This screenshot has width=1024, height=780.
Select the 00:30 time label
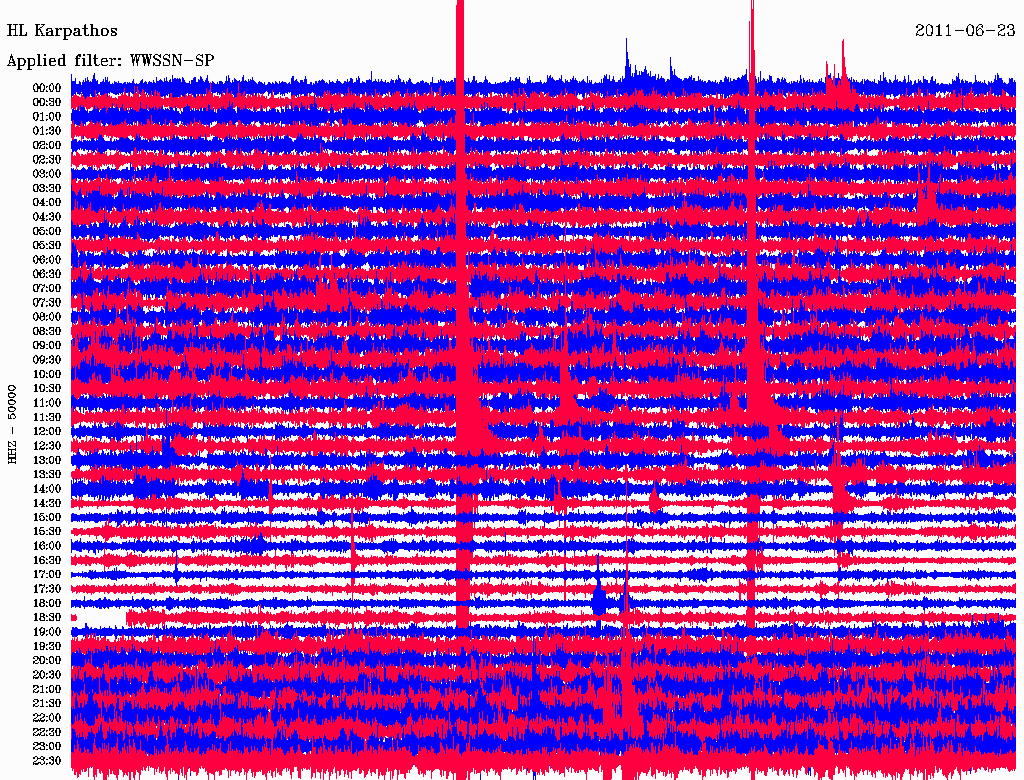(x=47, y=102)
